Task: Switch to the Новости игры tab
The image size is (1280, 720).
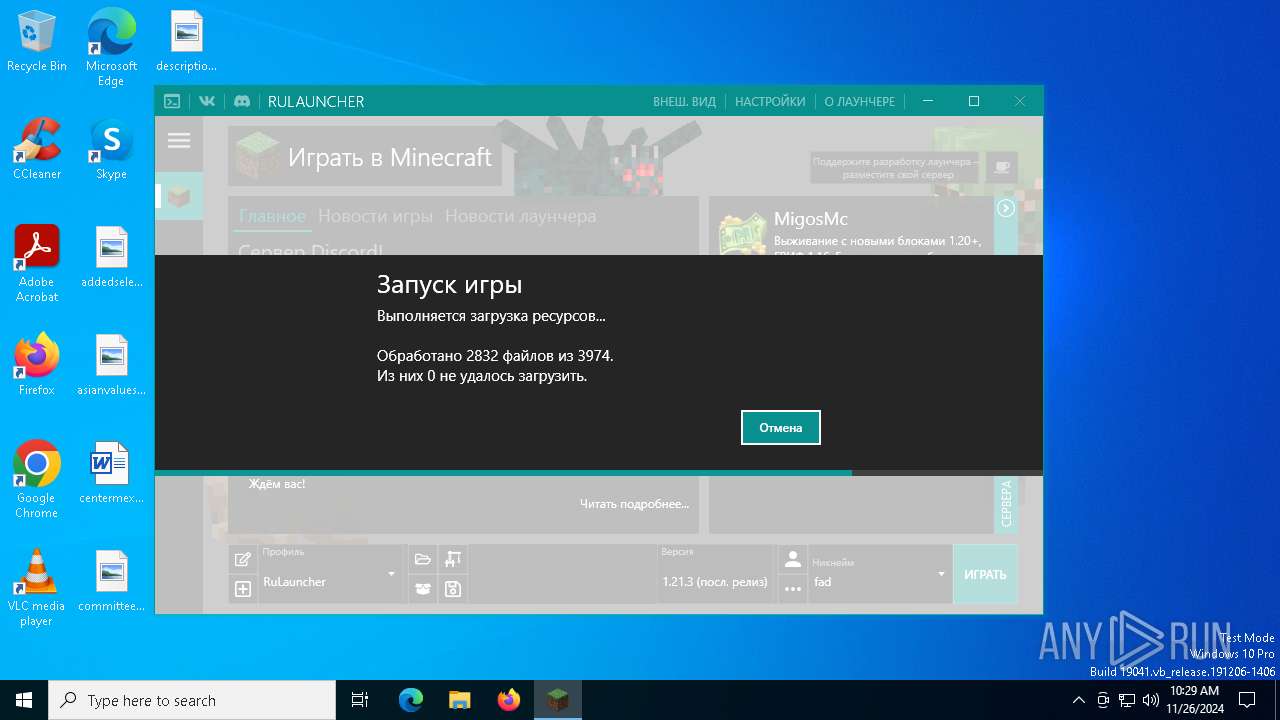Action: (375, 216)
